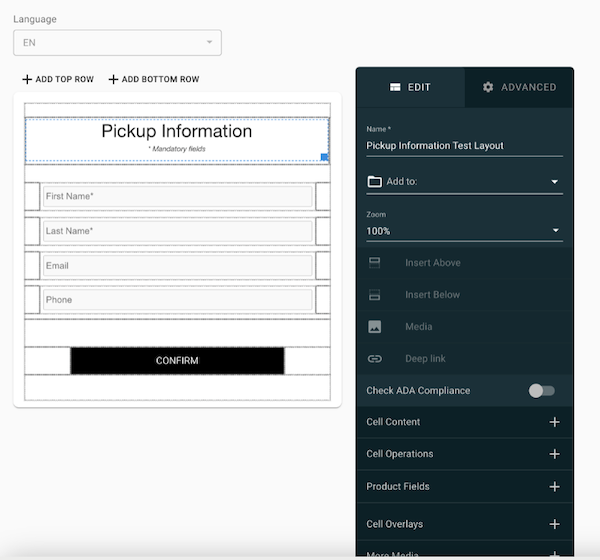Click the Mandatory fields note
The image size is (600, 560).
coord(177,149)
